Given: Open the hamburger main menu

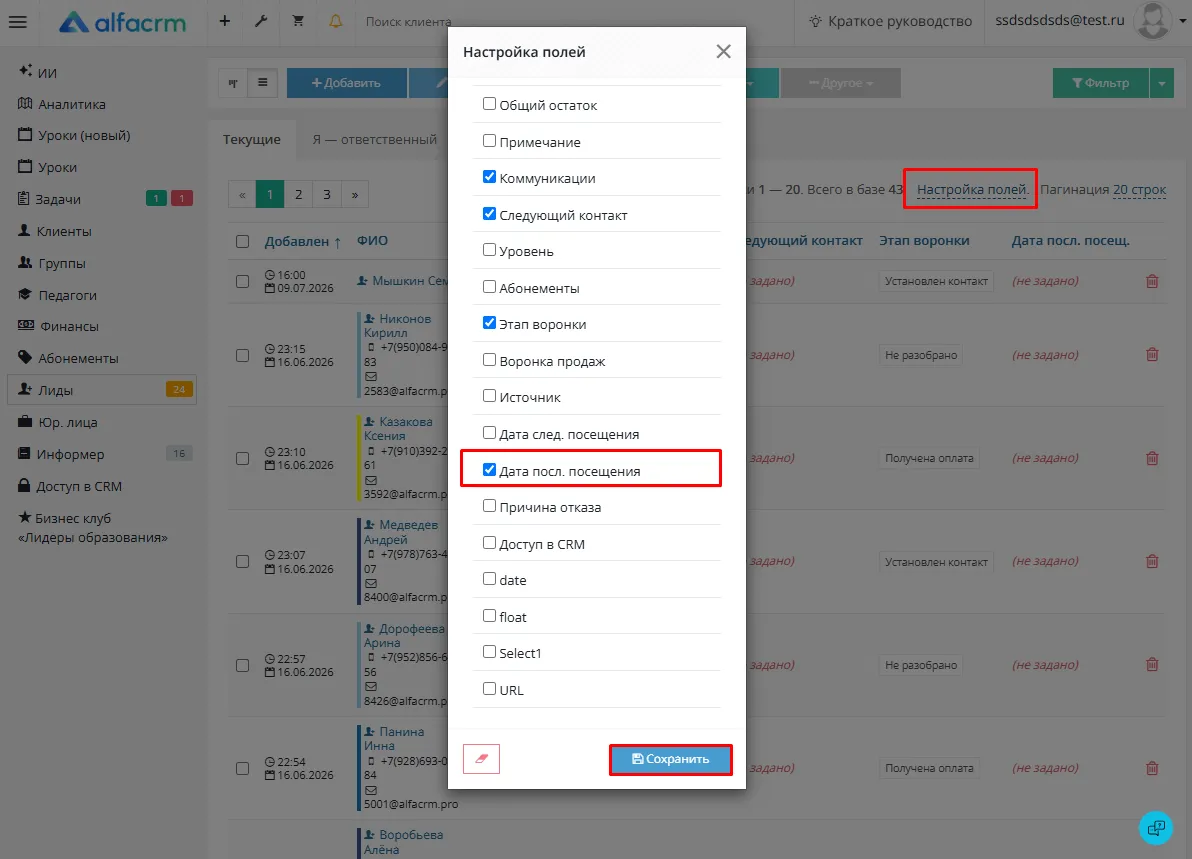Looking at the screenshot, I should click(x=17, y=21).
